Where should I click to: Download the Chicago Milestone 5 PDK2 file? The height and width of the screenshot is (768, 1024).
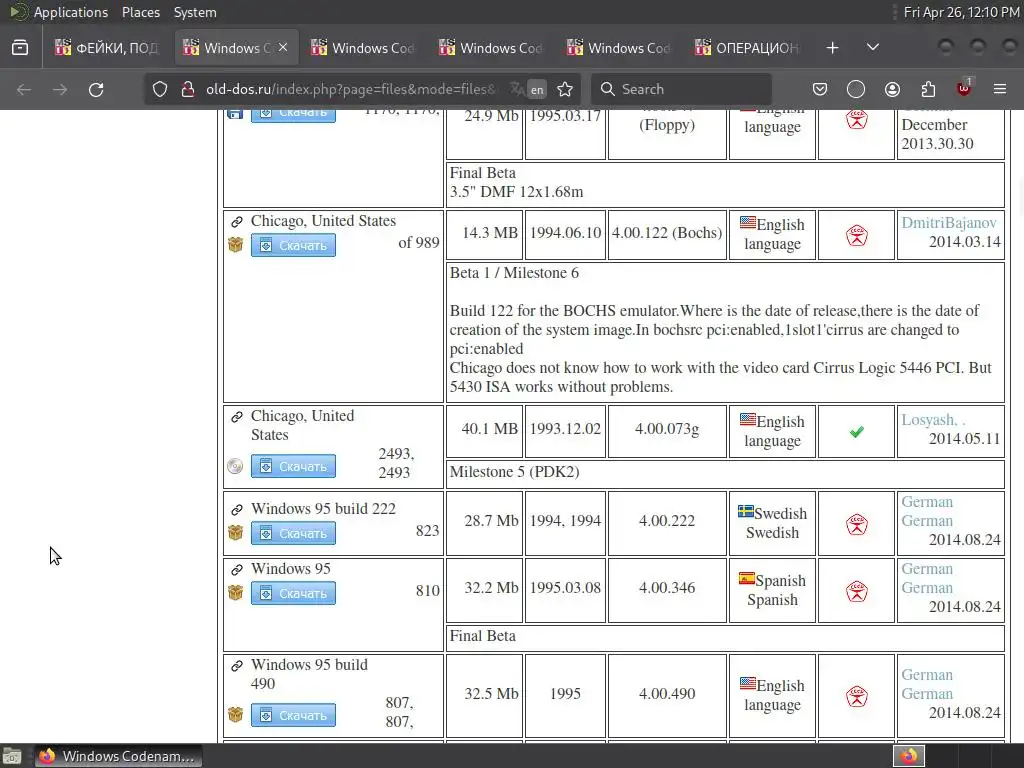(x=293, y=466)
